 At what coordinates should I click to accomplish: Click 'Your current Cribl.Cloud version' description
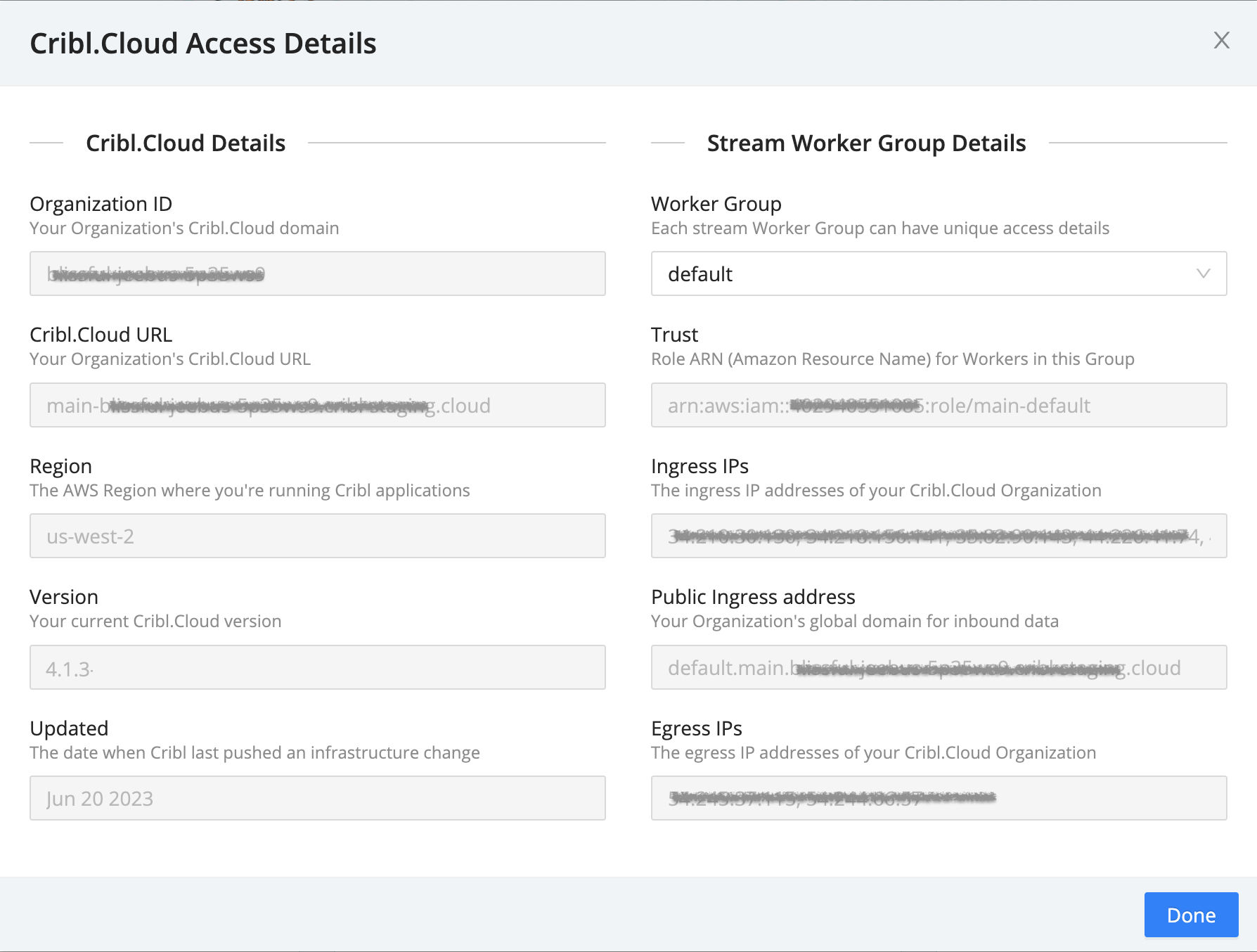tap(155, 622)
